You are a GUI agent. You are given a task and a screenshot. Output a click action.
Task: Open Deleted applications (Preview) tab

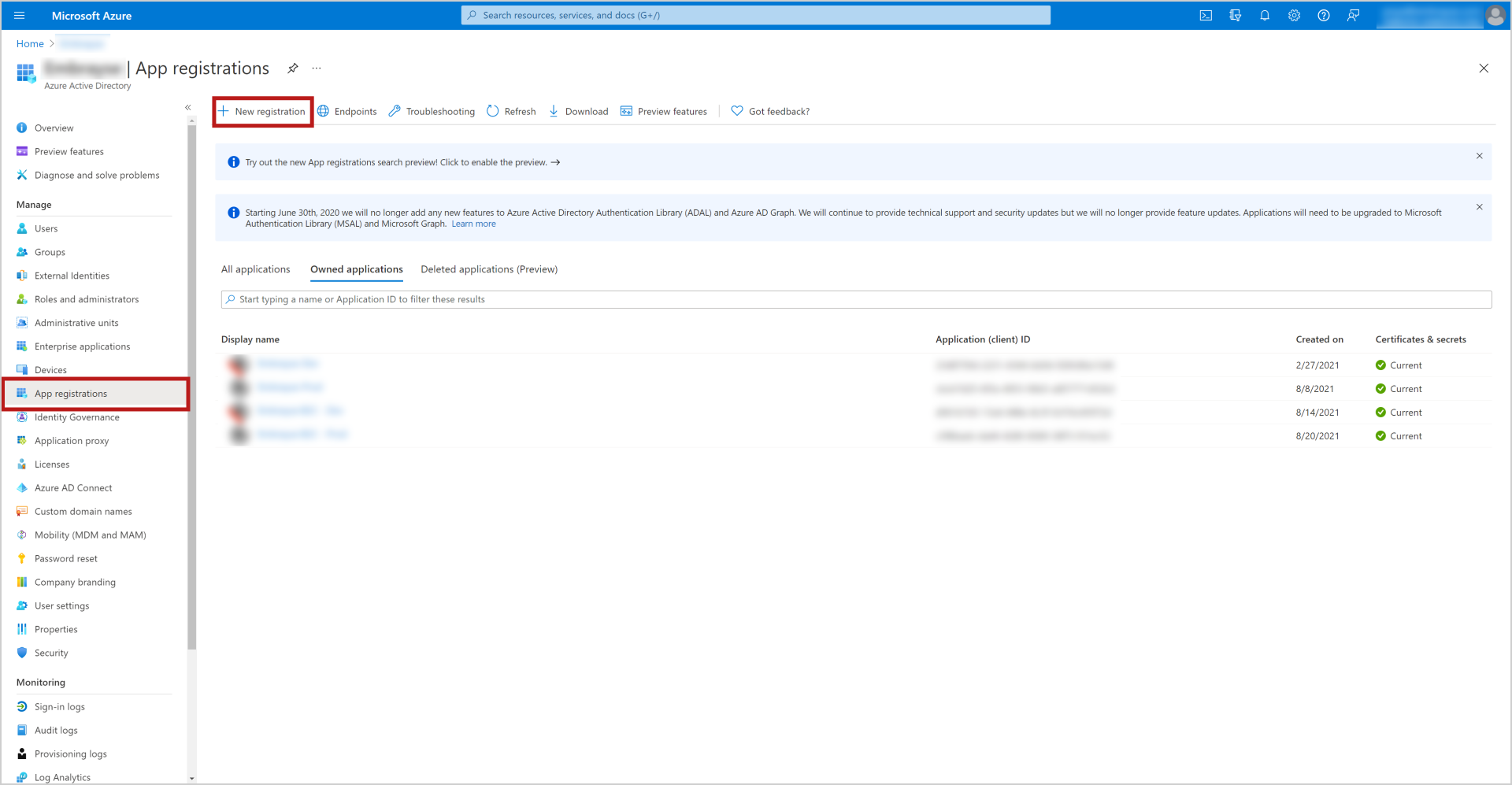[x=489, y=269]
